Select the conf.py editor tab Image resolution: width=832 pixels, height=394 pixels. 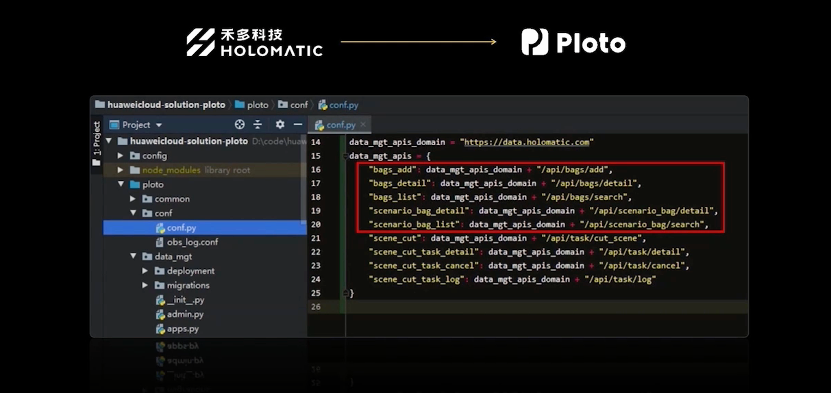pos(340,125)
